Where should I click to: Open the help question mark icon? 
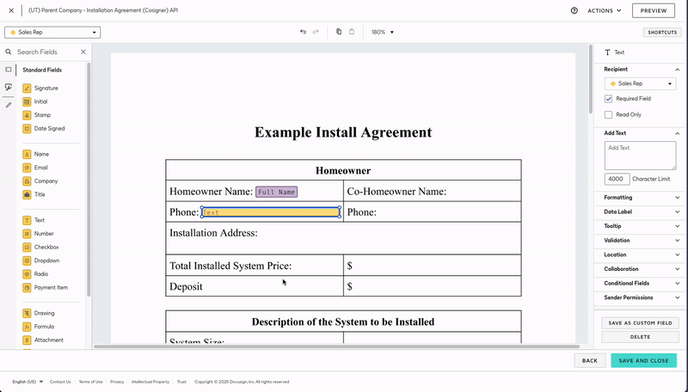coord(574,11)
